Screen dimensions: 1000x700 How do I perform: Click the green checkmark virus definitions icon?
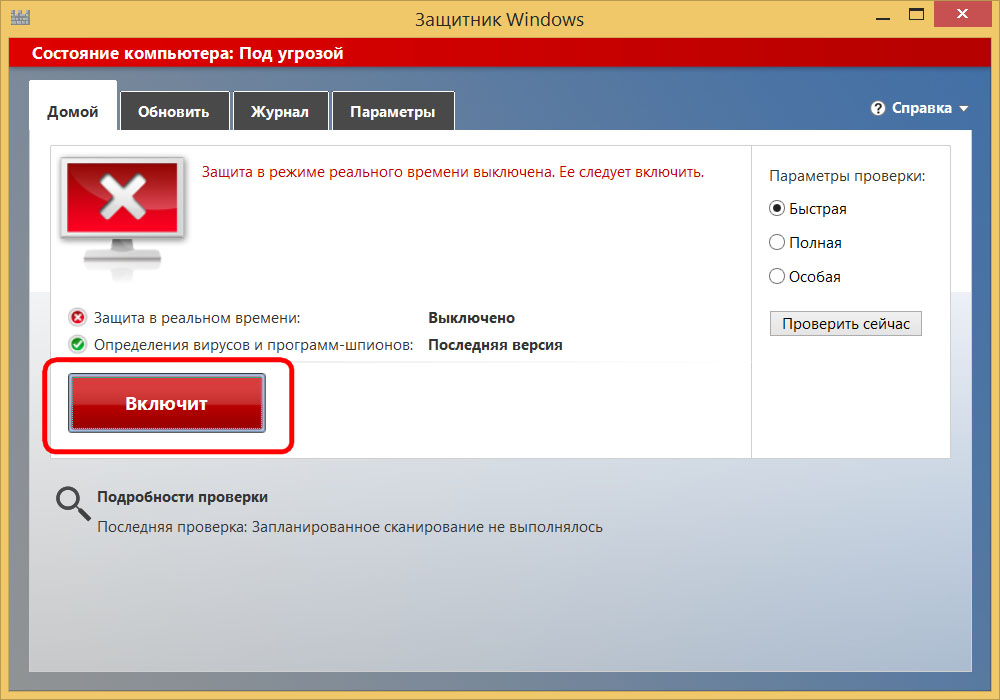(78, 344)
